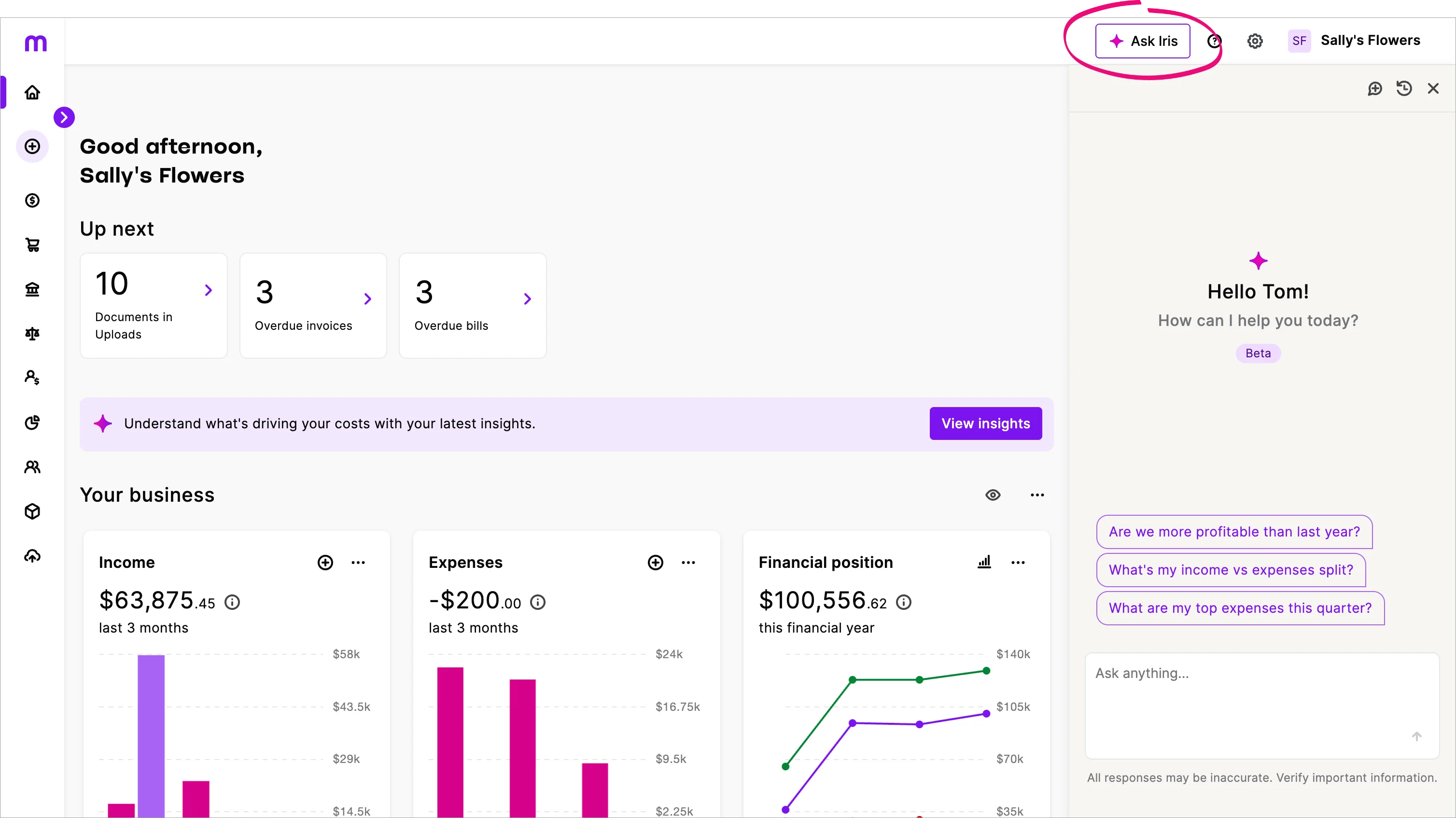Show info for Income $63,875.45 amount
This screenshot has height=818, width=1456.
(232, 603)
